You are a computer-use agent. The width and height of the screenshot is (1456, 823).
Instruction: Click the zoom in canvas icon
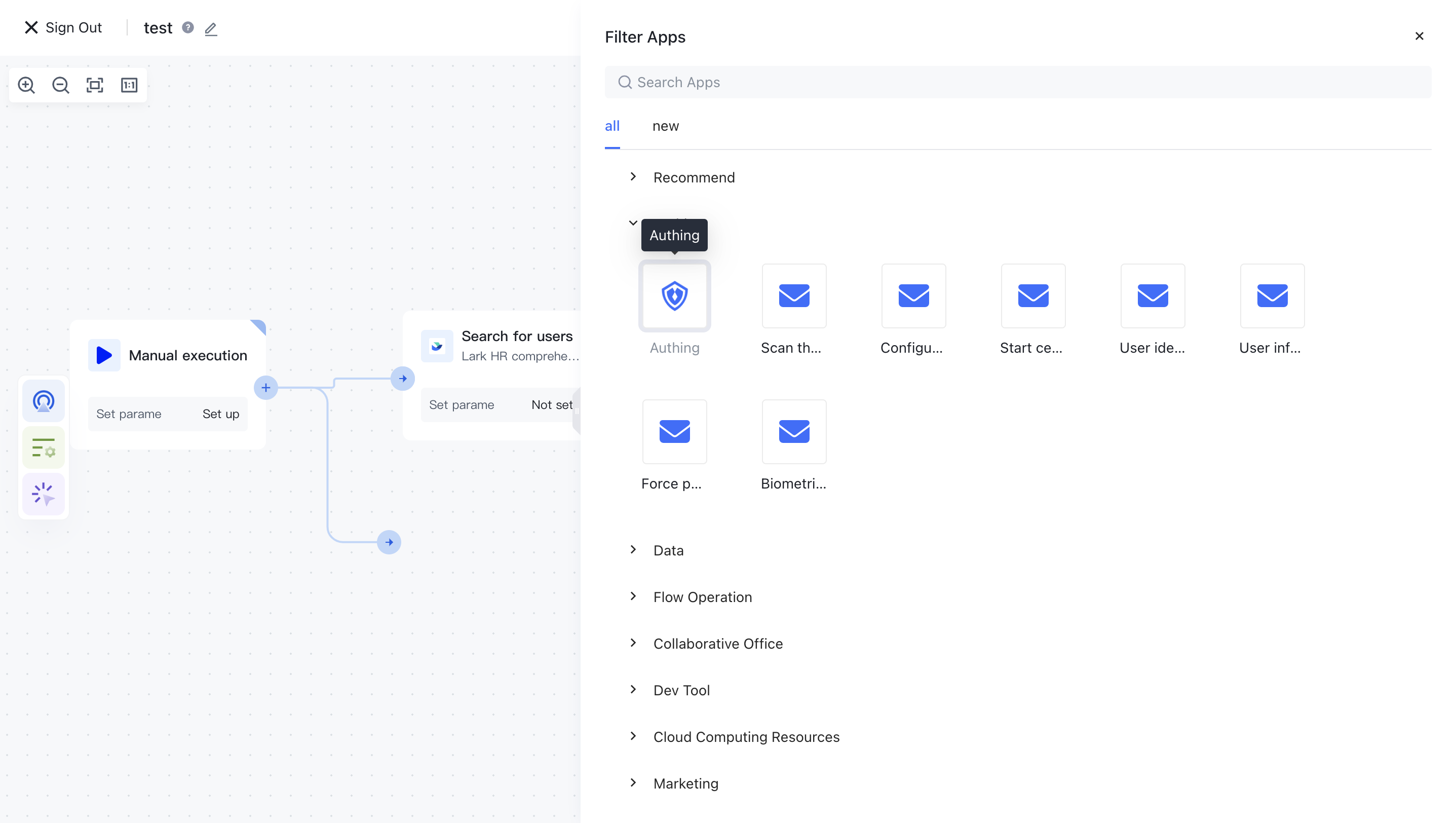point(26,85)
